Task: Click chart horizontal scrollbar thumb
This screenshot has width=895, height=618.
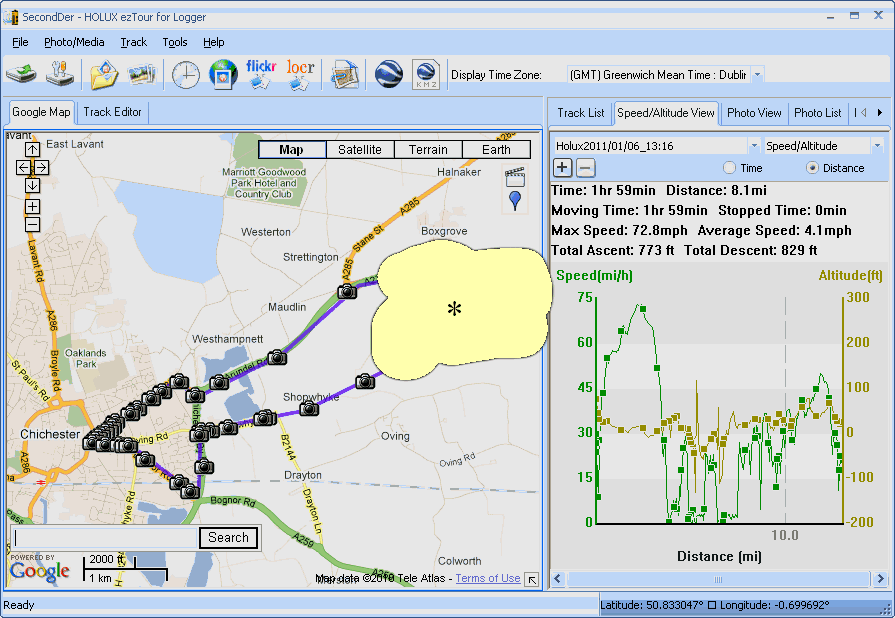Action: [718, 579]
